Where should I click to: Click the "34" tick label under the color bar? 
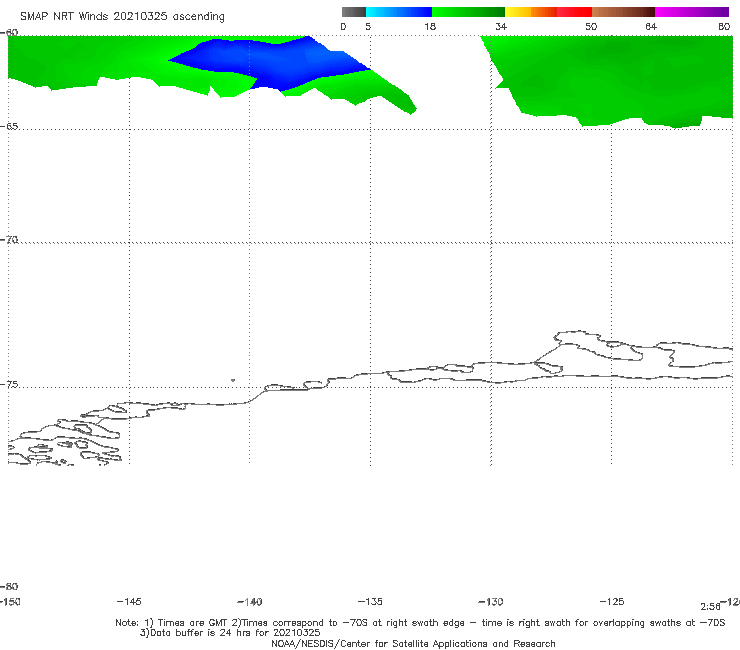(x=501, y=26)
